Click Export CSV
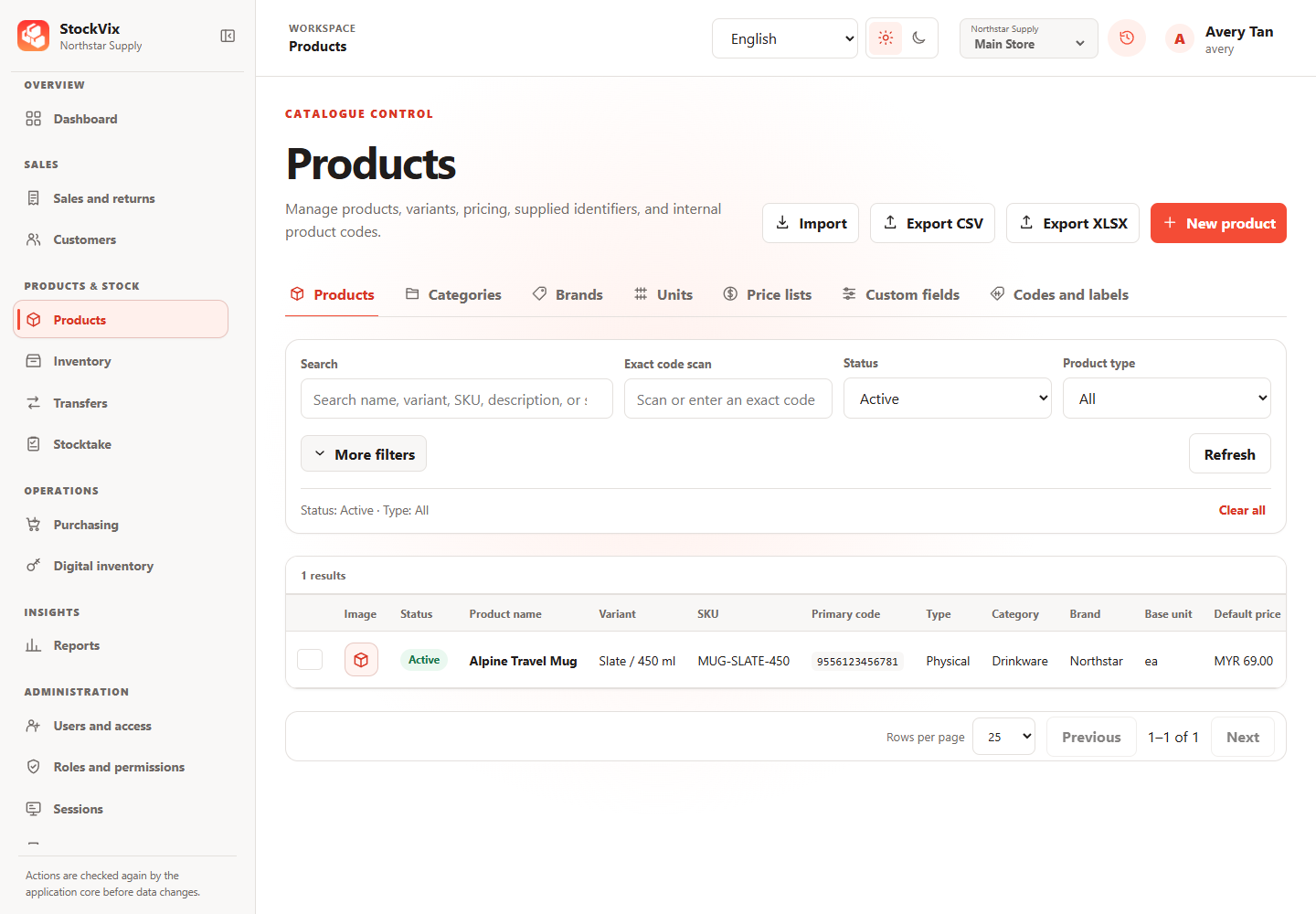The width and height of the screenshot is (1316, 914). point(932,223)
